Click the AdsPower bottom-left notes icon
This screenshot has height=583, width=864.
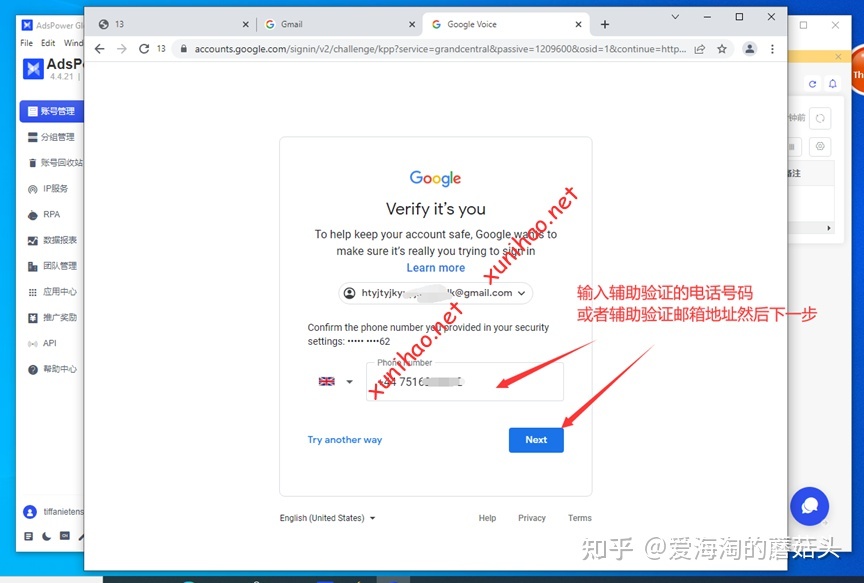29,536
